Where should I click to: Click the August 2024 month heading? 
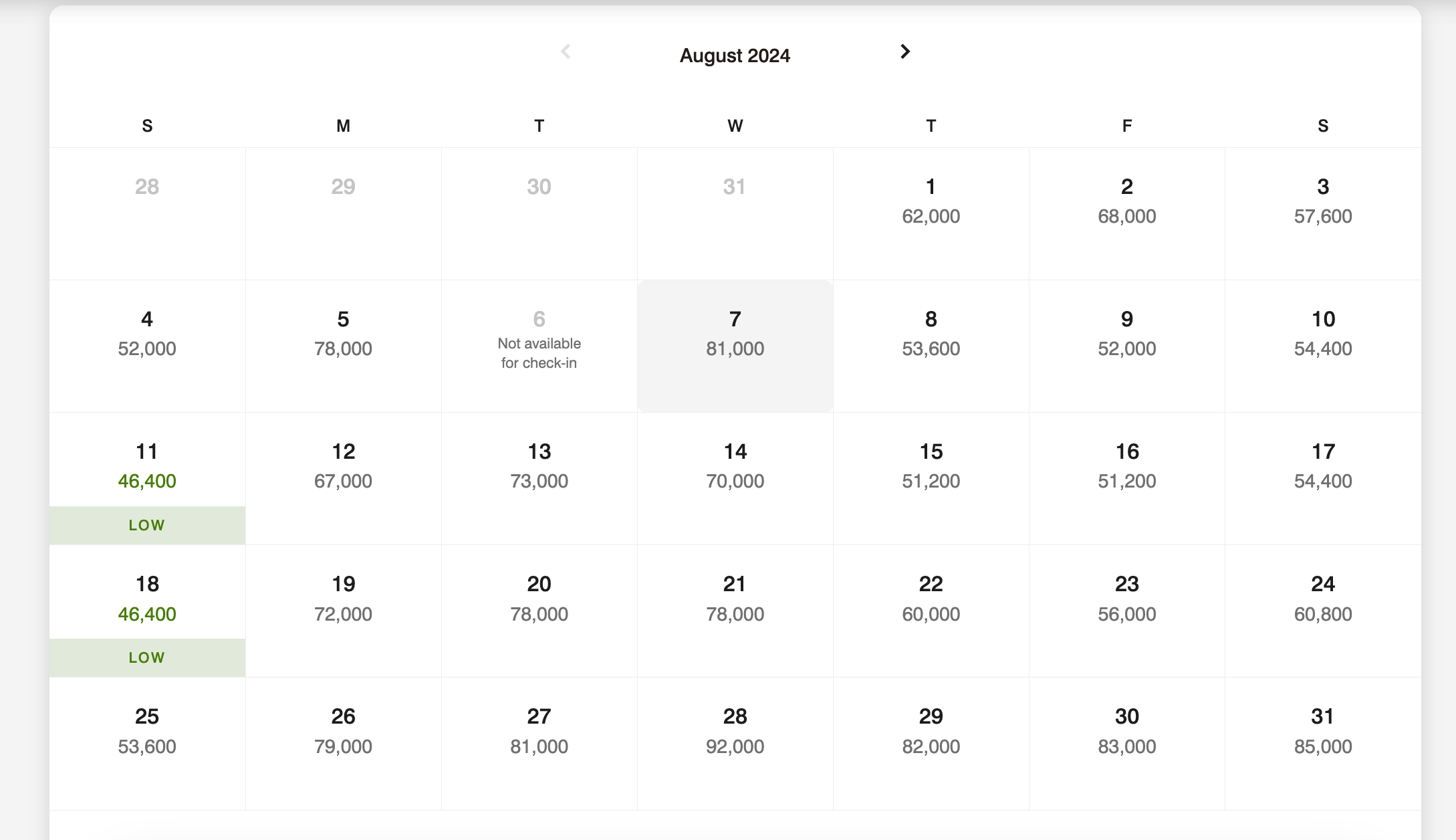coord(735,56)
